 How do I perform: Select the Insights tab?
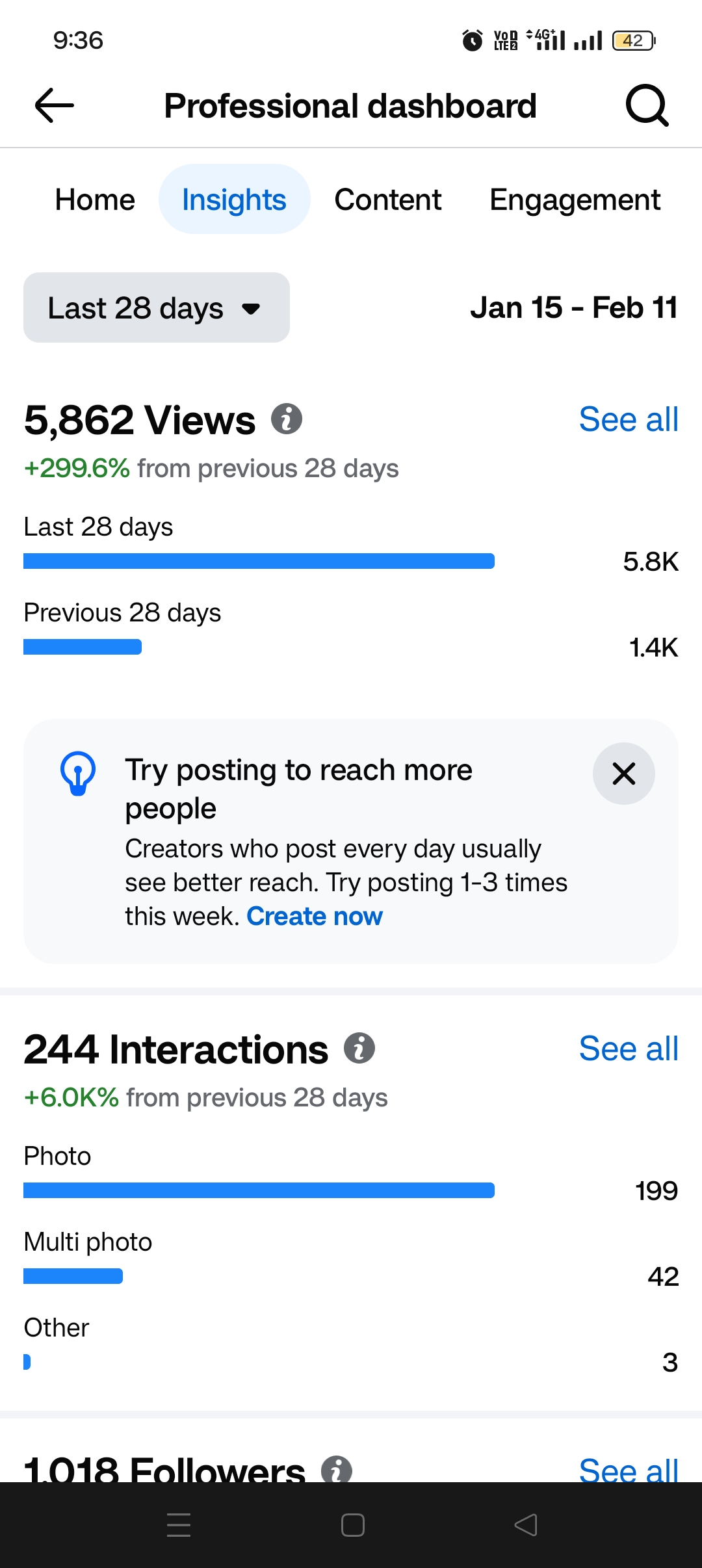[x=234, y=200]
